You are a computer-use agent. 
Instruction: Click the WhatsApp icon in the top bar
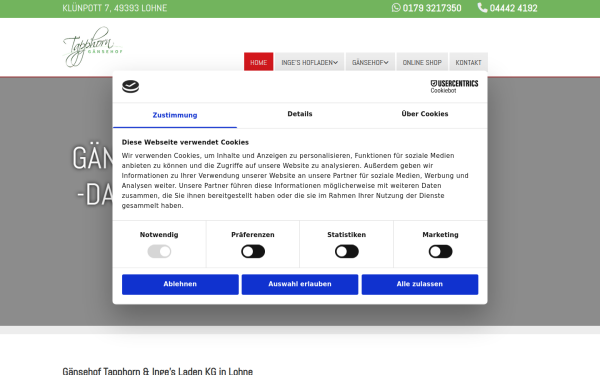coord(396,8)
